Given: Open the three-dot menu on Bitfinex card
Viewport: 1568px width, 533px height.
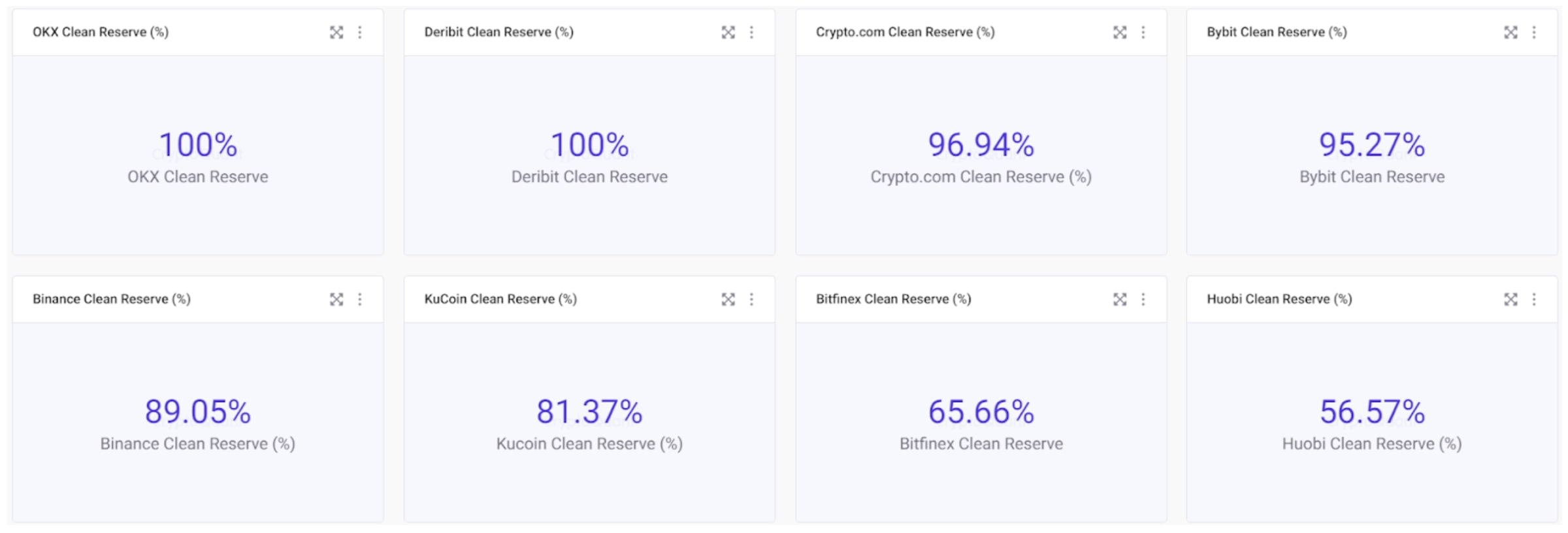Looking at the screenshot, I should 1143,299.
